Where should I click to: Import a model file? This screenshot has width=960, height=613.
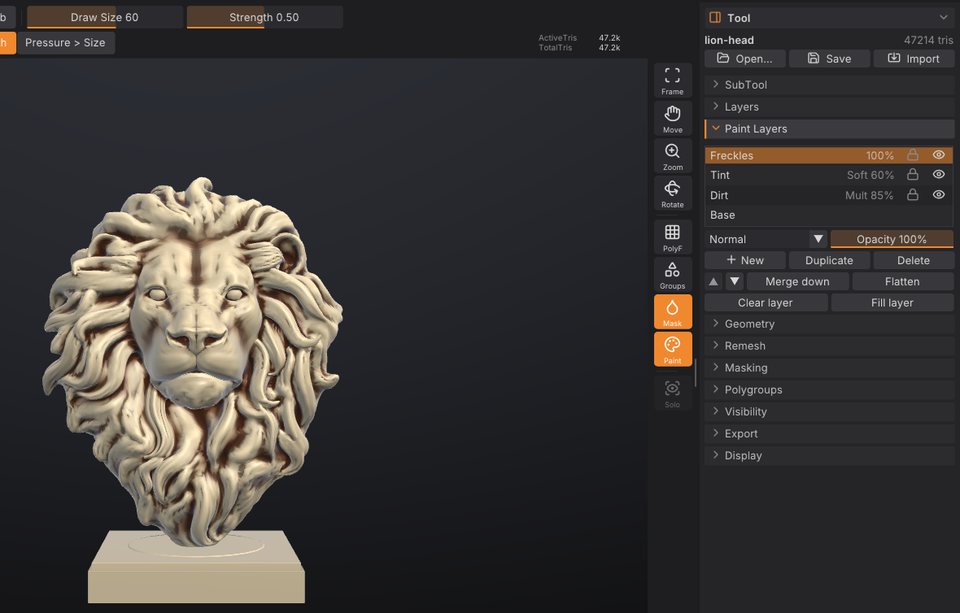(x=914, y=59)
